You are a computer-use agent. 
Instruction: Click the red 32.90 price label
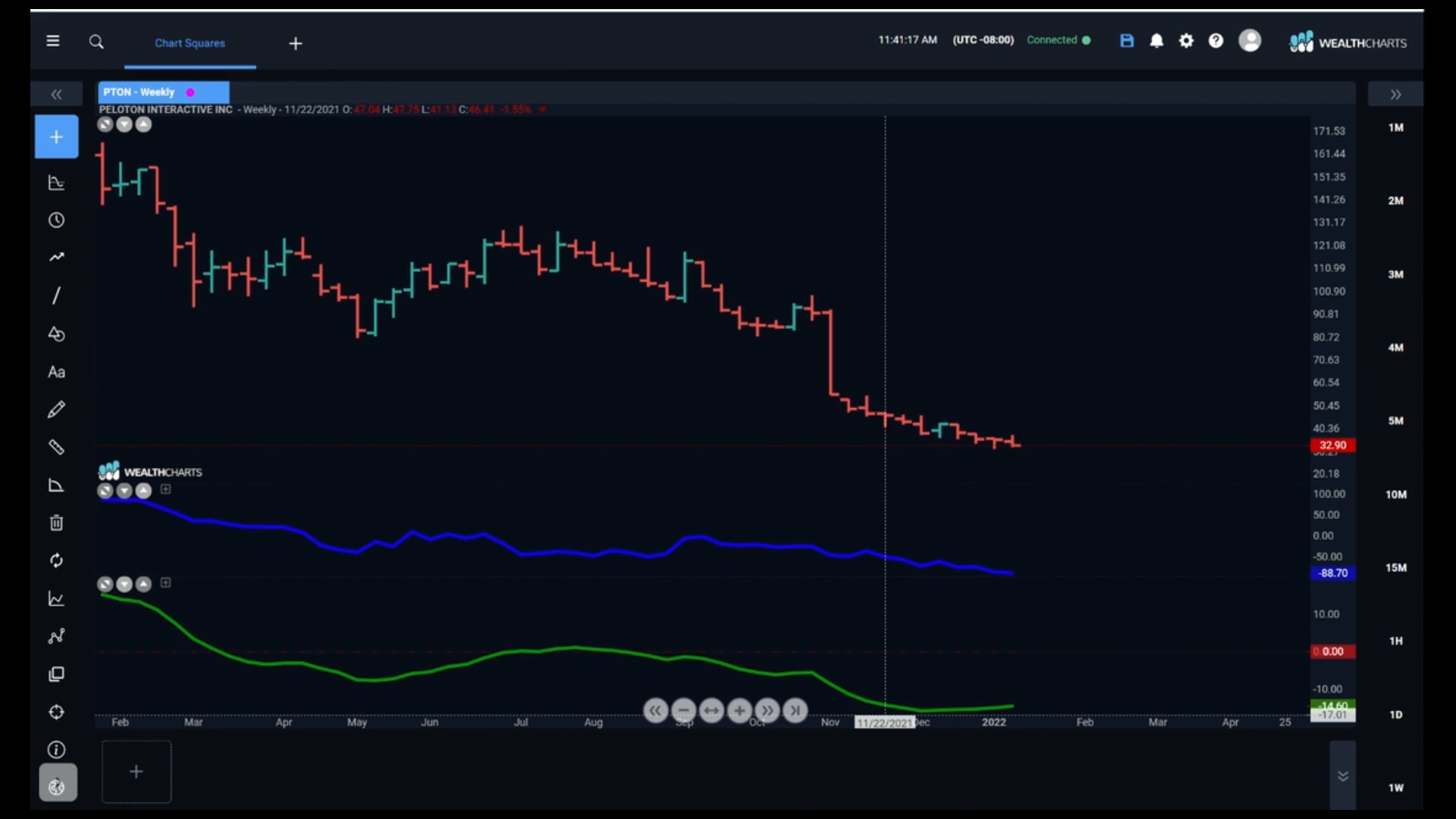(x=1332, y=445)
